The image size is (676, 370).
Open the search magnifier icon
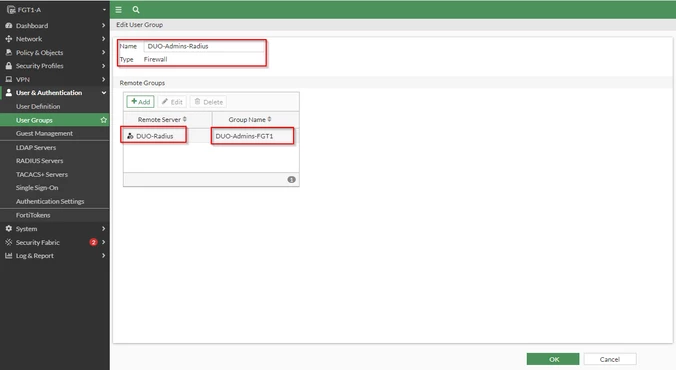[x=136, y=9]
